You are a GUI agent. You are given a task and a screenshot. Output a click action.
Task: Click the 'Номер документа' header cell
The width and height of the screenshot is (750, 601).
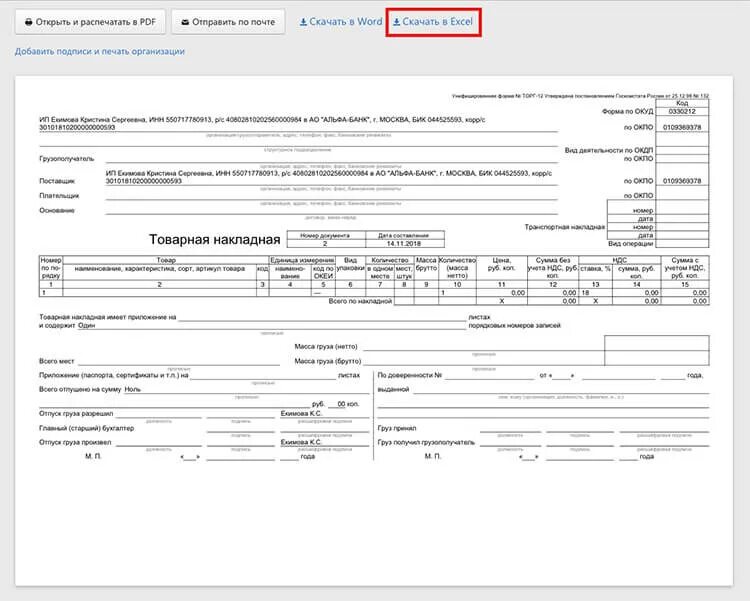(325, 235)
